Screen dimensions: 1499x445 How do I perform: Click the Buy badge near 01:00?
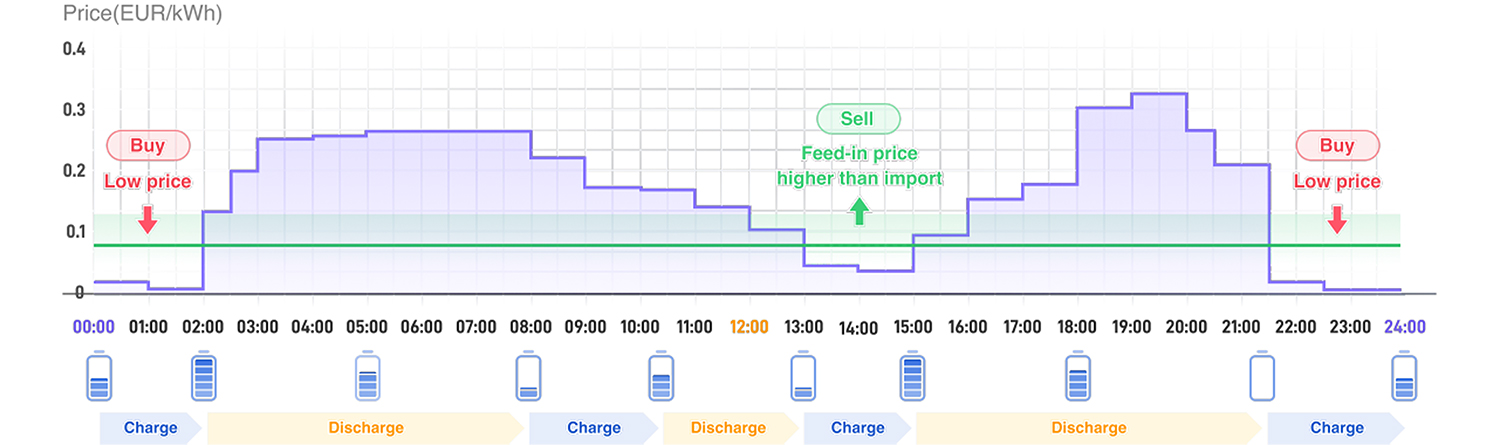(x=147, y=146)
